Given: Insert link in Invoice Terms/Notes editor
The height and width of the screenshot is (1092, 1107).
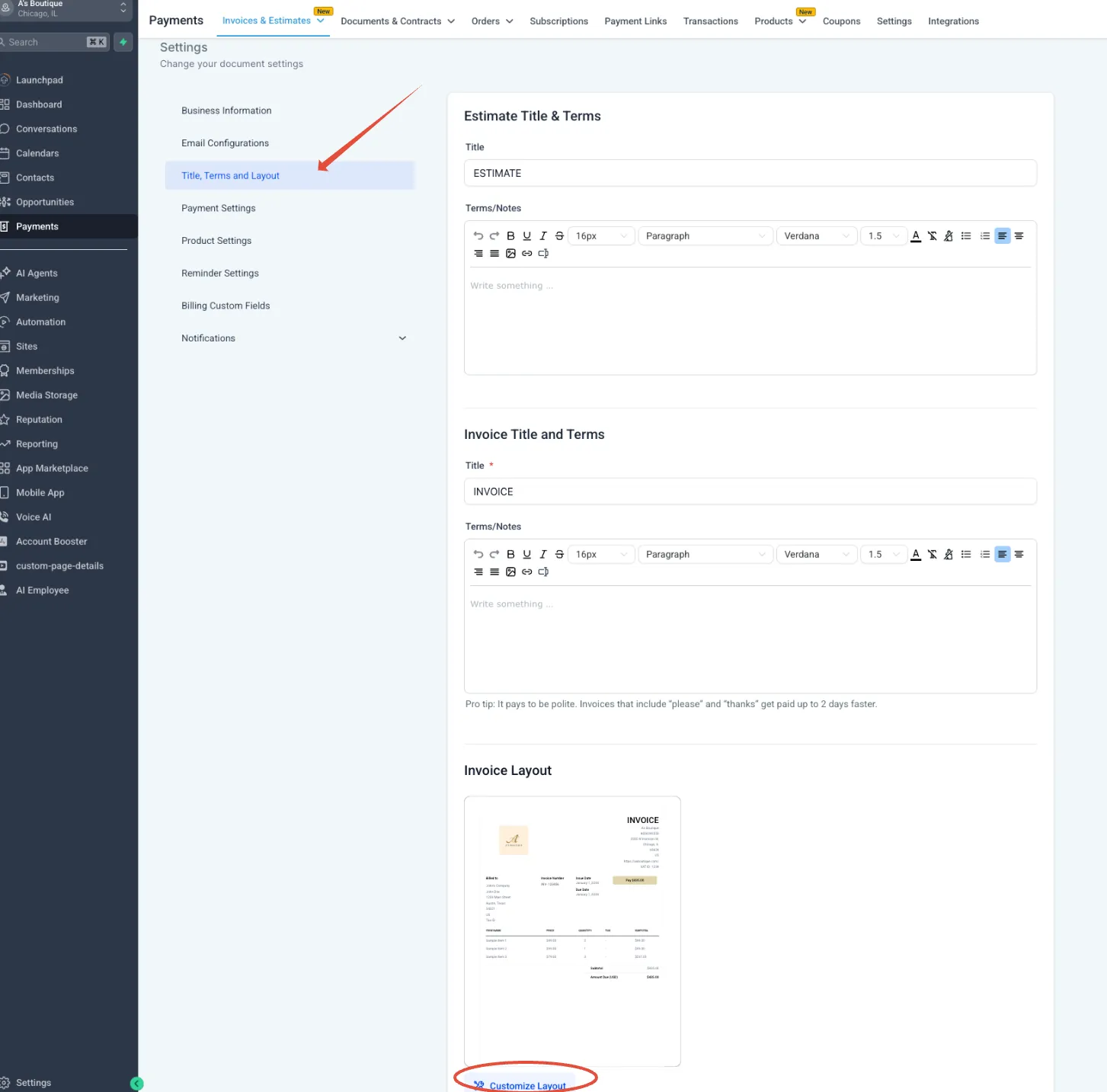Looking at the screenshot, I should click(x=526, y=572).
